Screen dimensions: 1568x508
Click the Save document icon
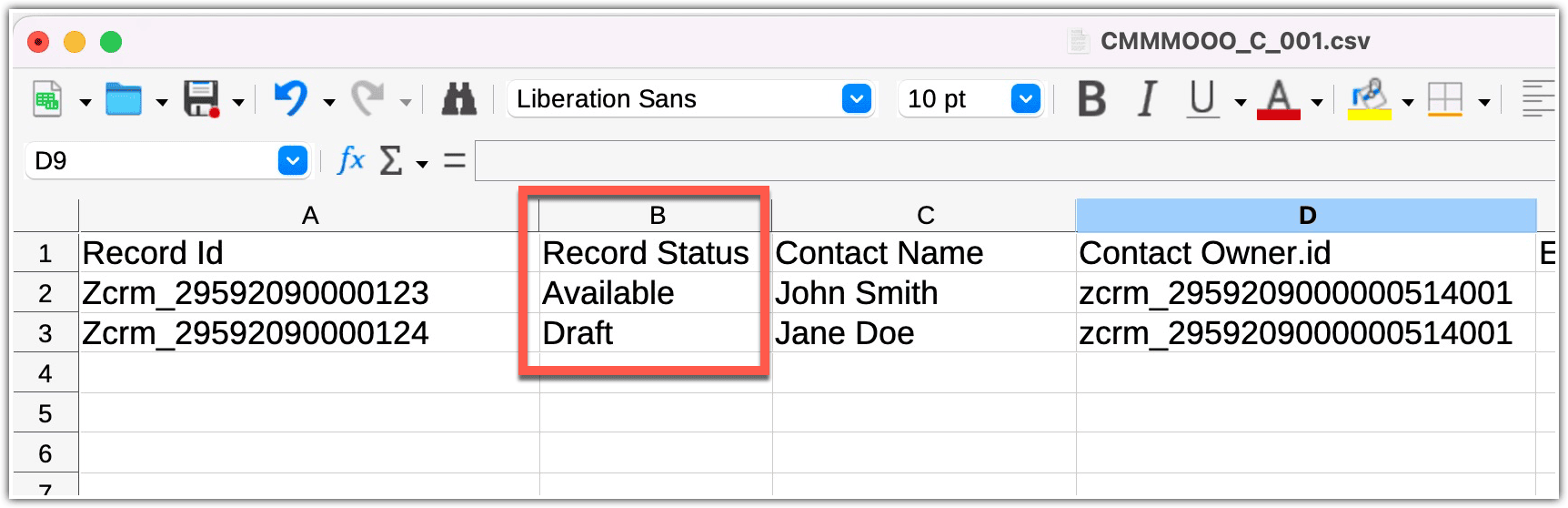pos(201,99)
